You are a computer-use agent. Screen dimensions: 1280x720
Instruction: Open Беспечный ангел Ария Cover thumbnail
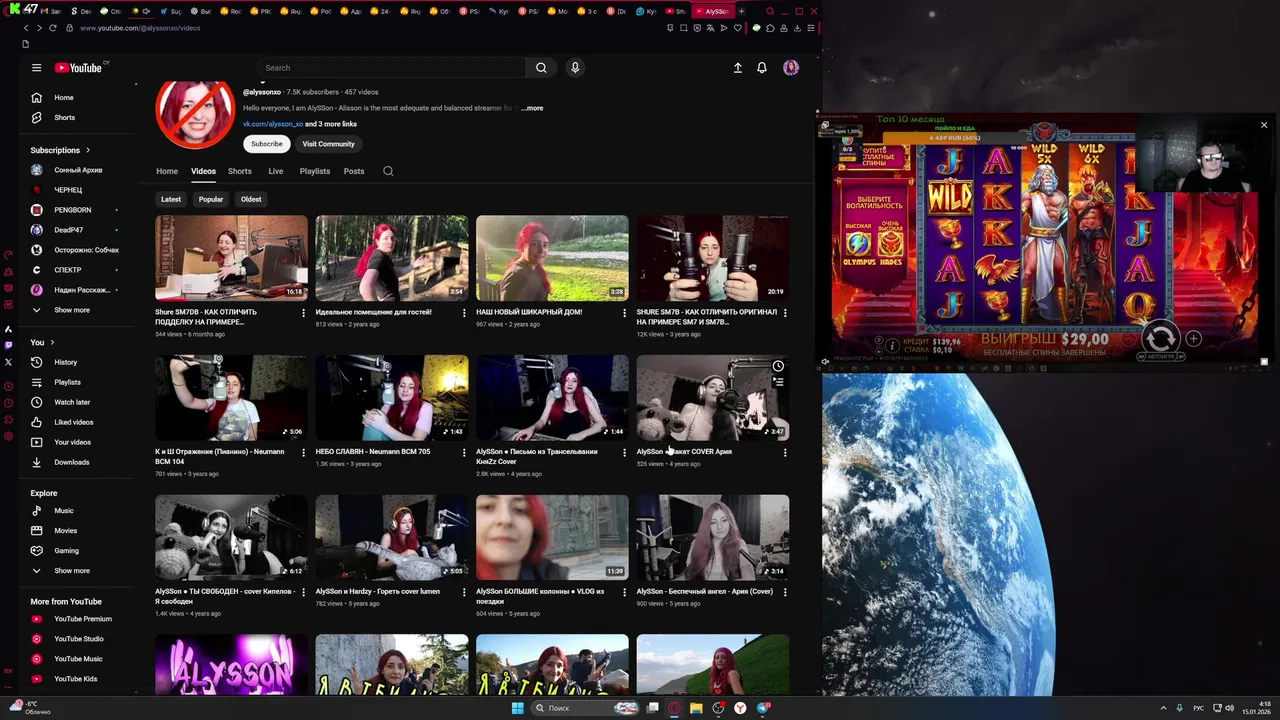[713, 538]
